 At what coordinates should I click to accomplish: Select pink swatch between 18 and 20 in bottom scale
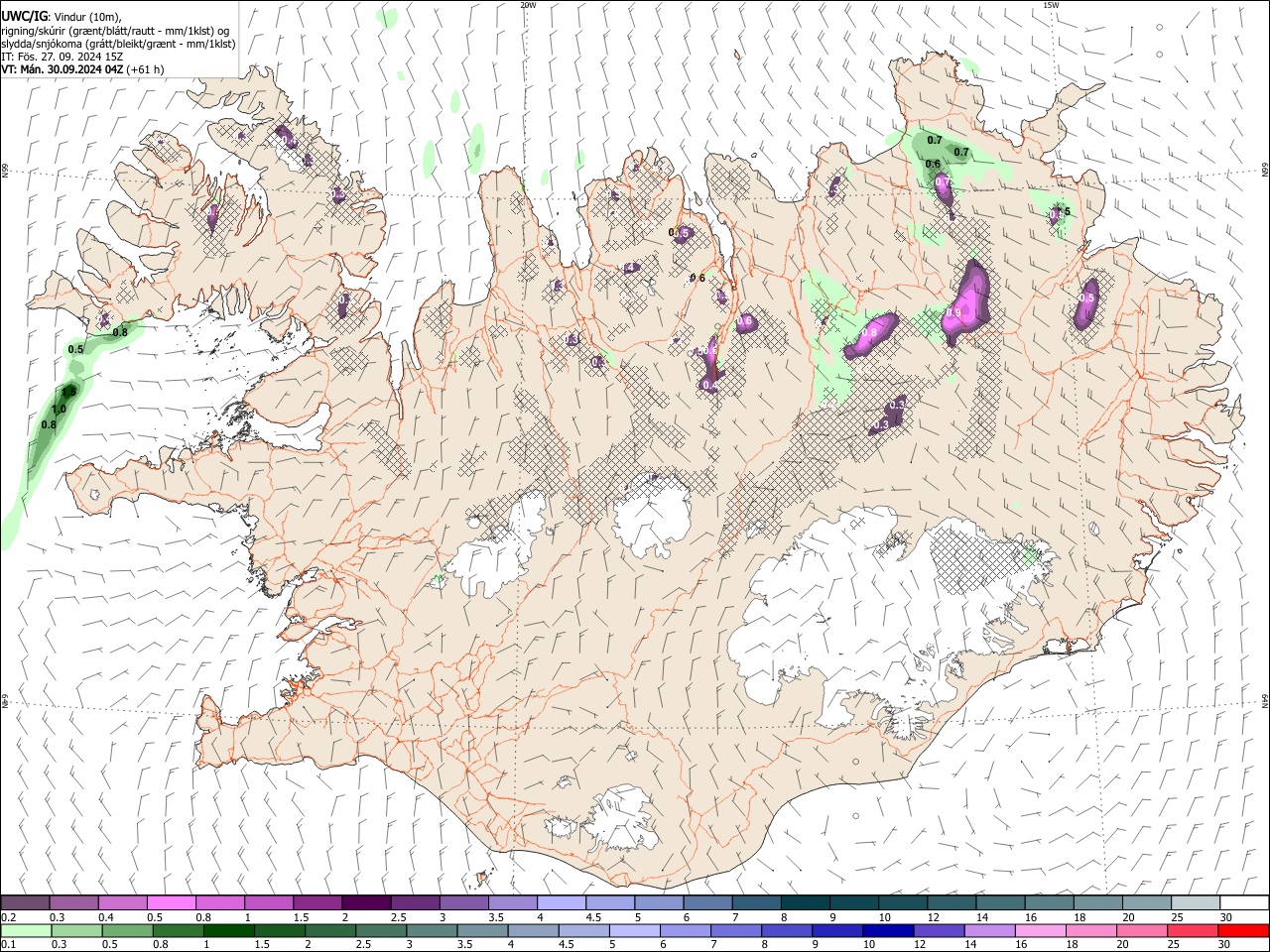[1091, 931]
